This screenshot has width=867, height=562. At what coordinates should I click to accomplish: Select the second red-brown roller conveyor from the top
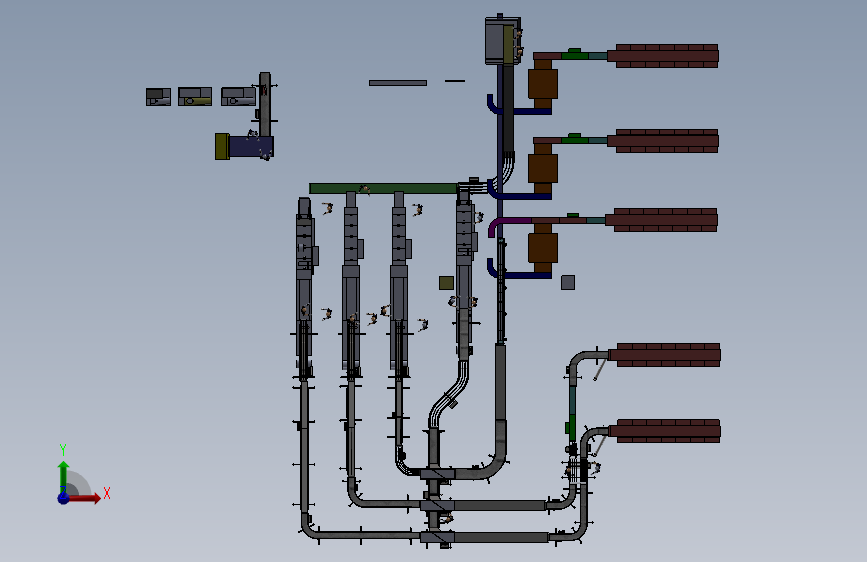click(x=663, y=141)
